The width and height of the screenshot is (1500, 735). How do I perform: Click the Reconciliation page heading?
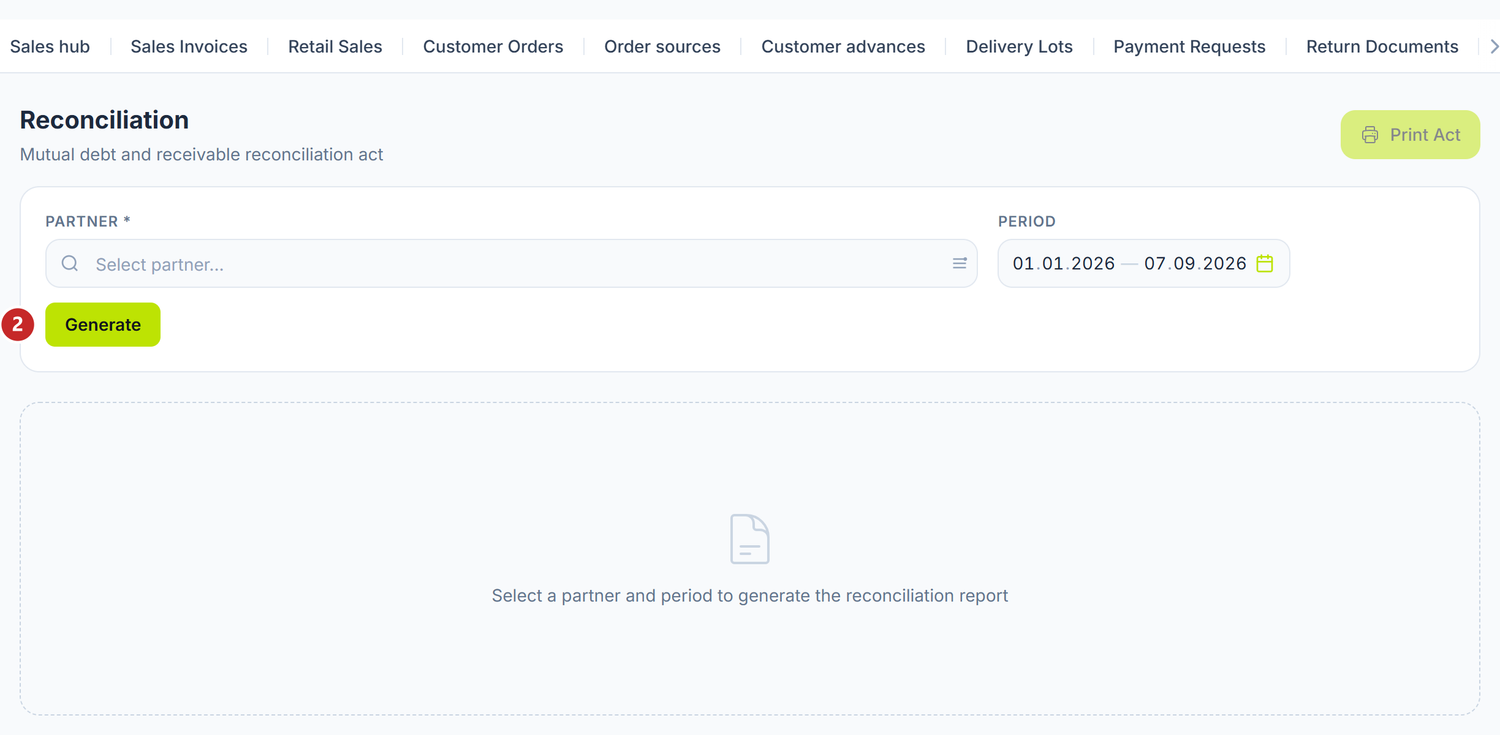(104, 120)
